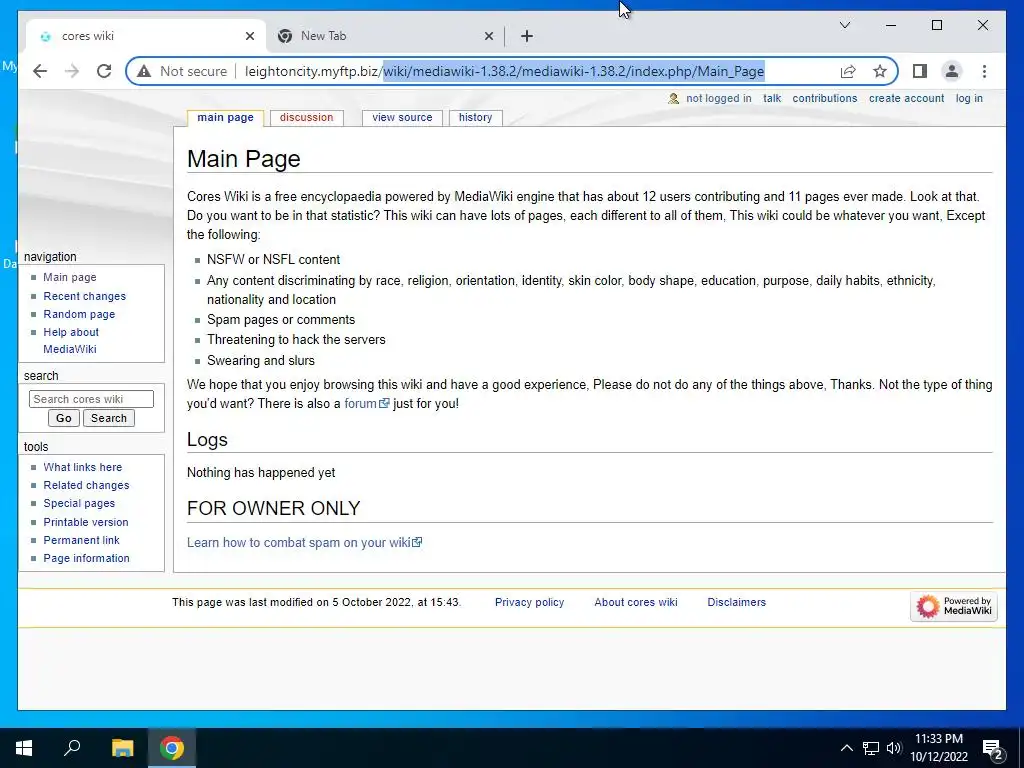Open the Printable version

point(86,522)
